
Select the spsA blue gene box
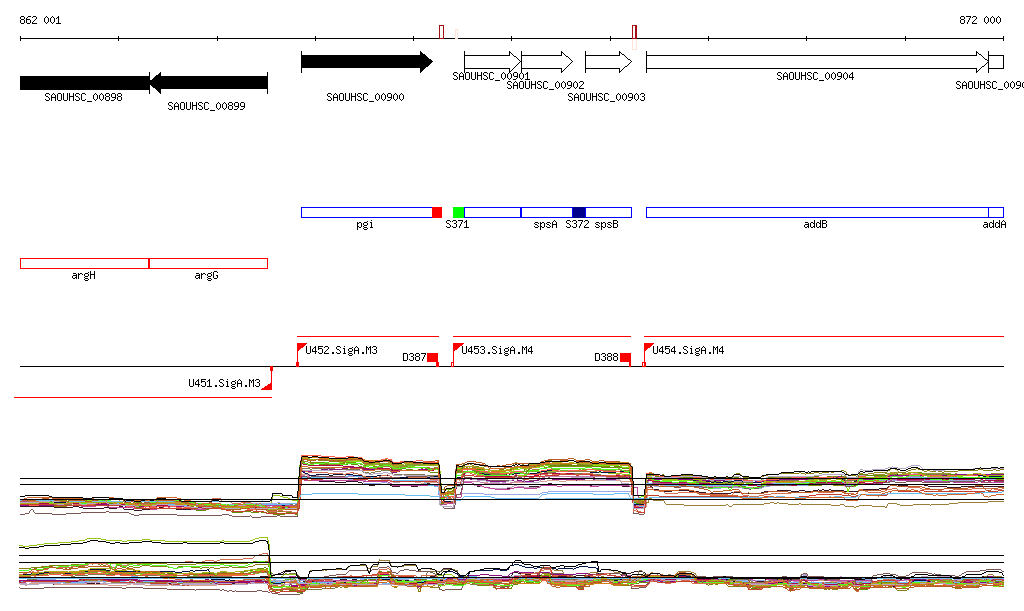[547, 212]
